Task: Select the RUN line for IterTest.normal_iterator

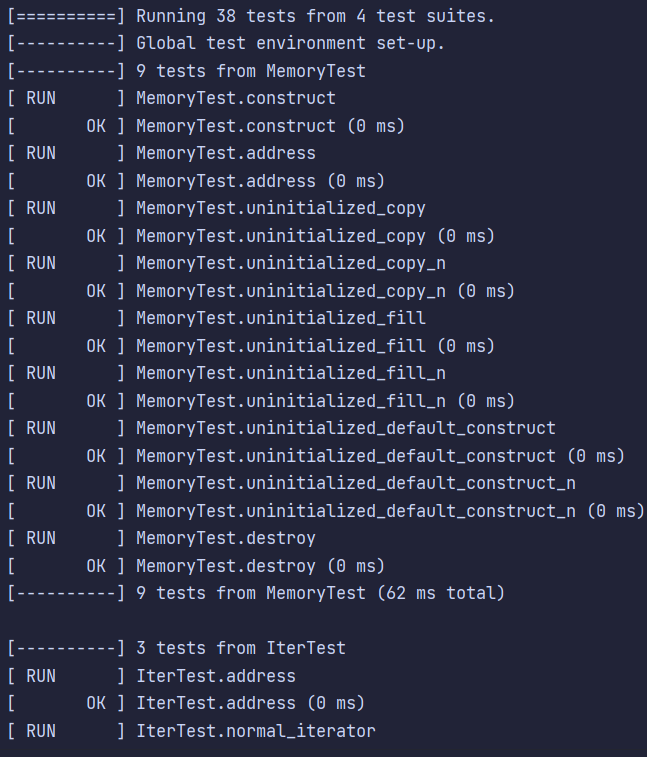Action: pos(192,731)
